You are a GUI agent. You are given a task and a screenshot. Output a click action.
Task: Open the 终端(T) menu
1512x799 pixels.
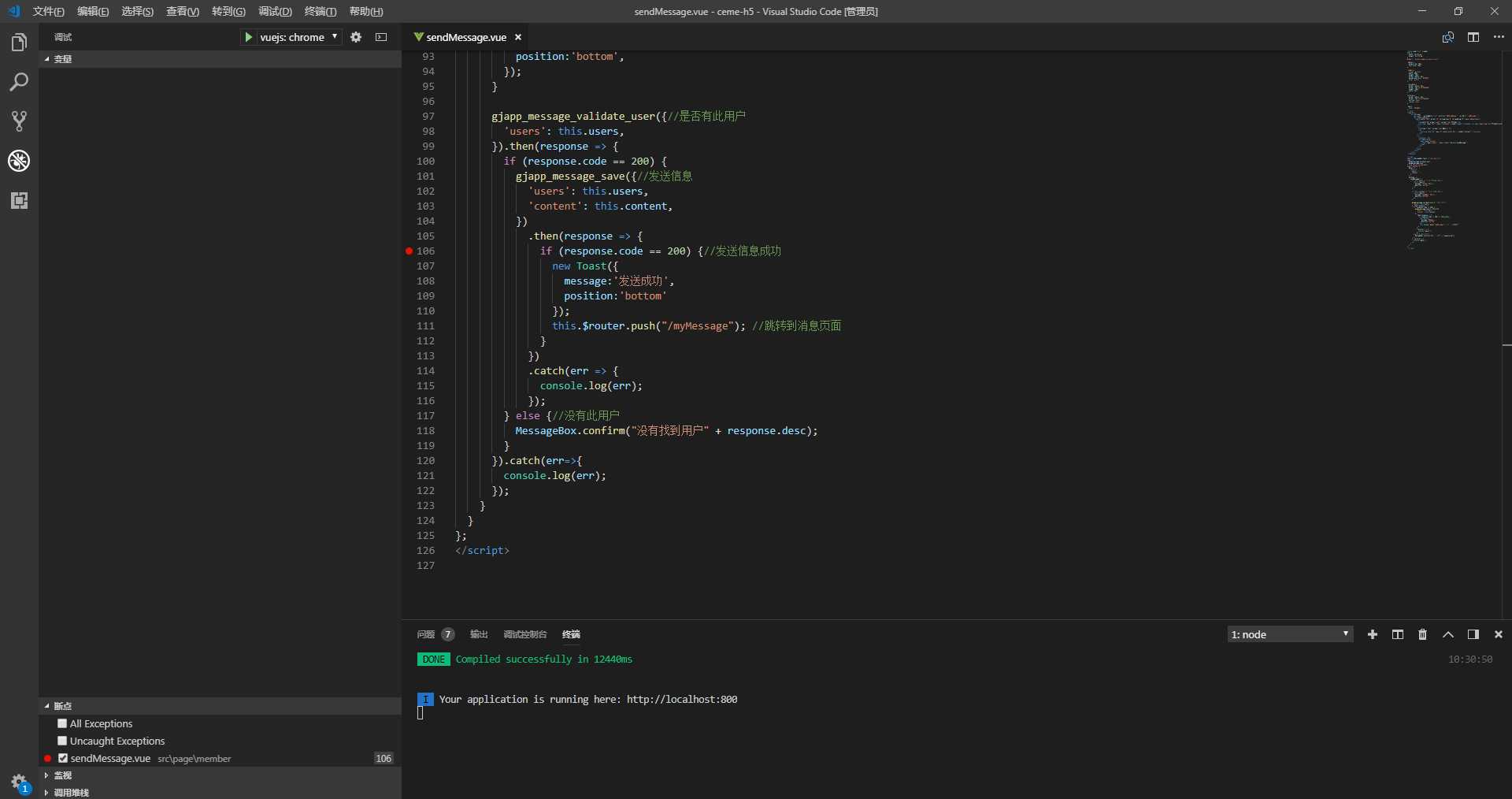(321, 11)
